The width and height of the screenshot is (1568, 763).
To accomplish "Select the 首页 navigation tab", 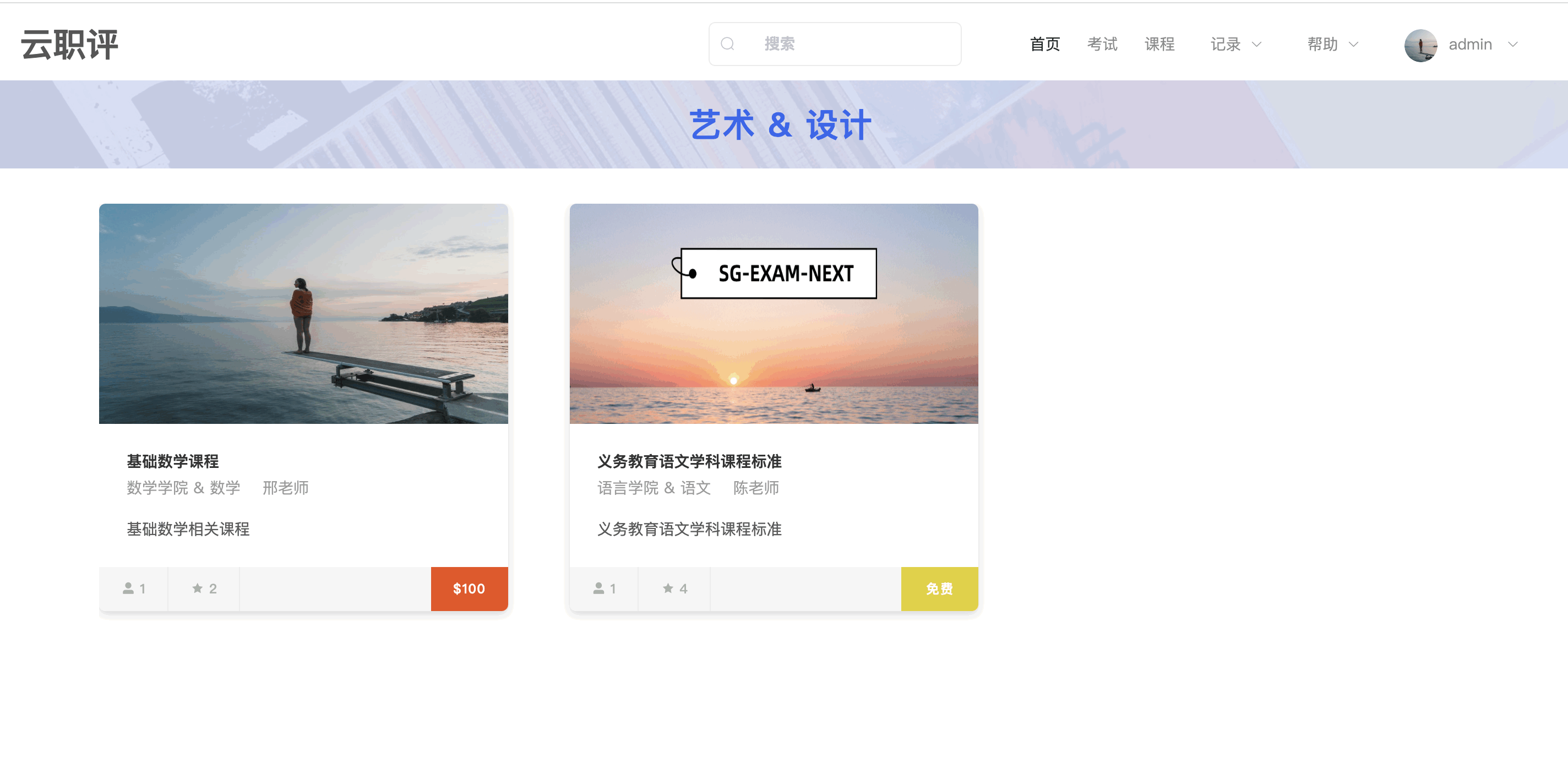I will tap(1039, 43).
